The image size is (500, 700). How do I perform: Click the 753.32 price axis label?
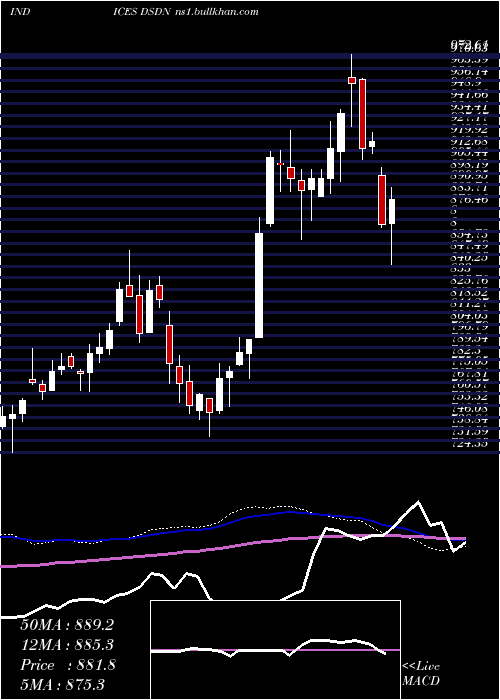coord(469,397)
